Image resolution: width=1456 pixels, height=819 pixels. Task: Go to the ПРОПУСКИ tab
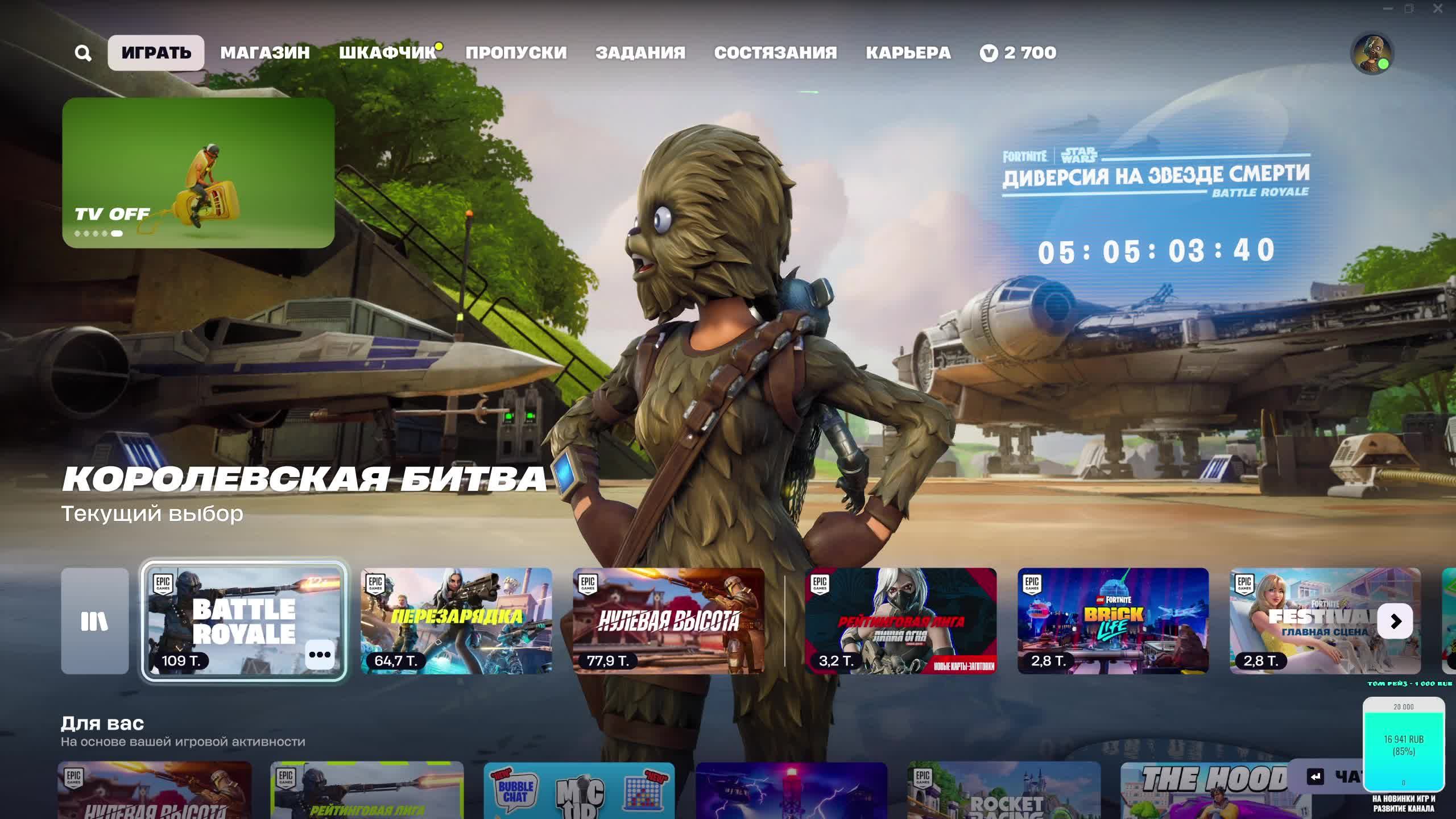[x=516, y=53]
